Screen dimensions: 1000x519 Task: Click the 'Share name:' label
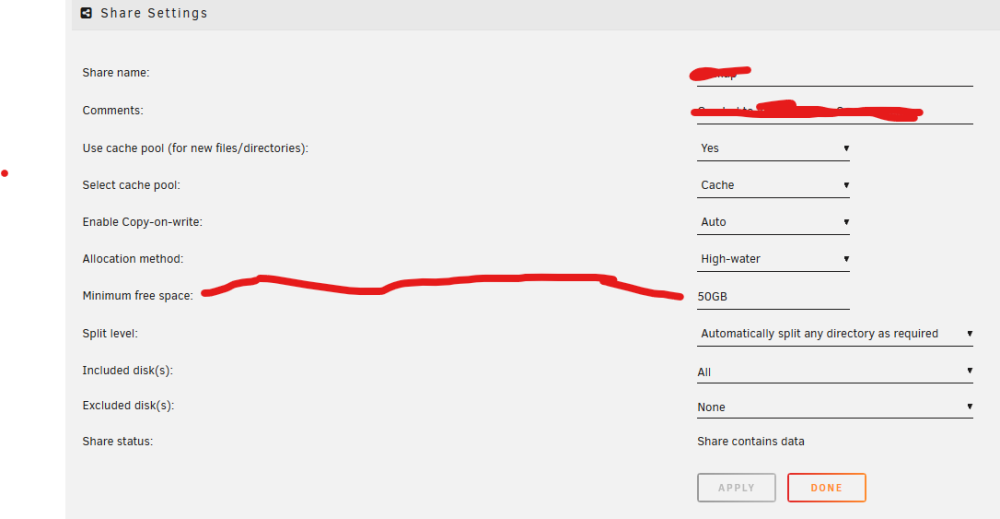click(x=116, y=73)
